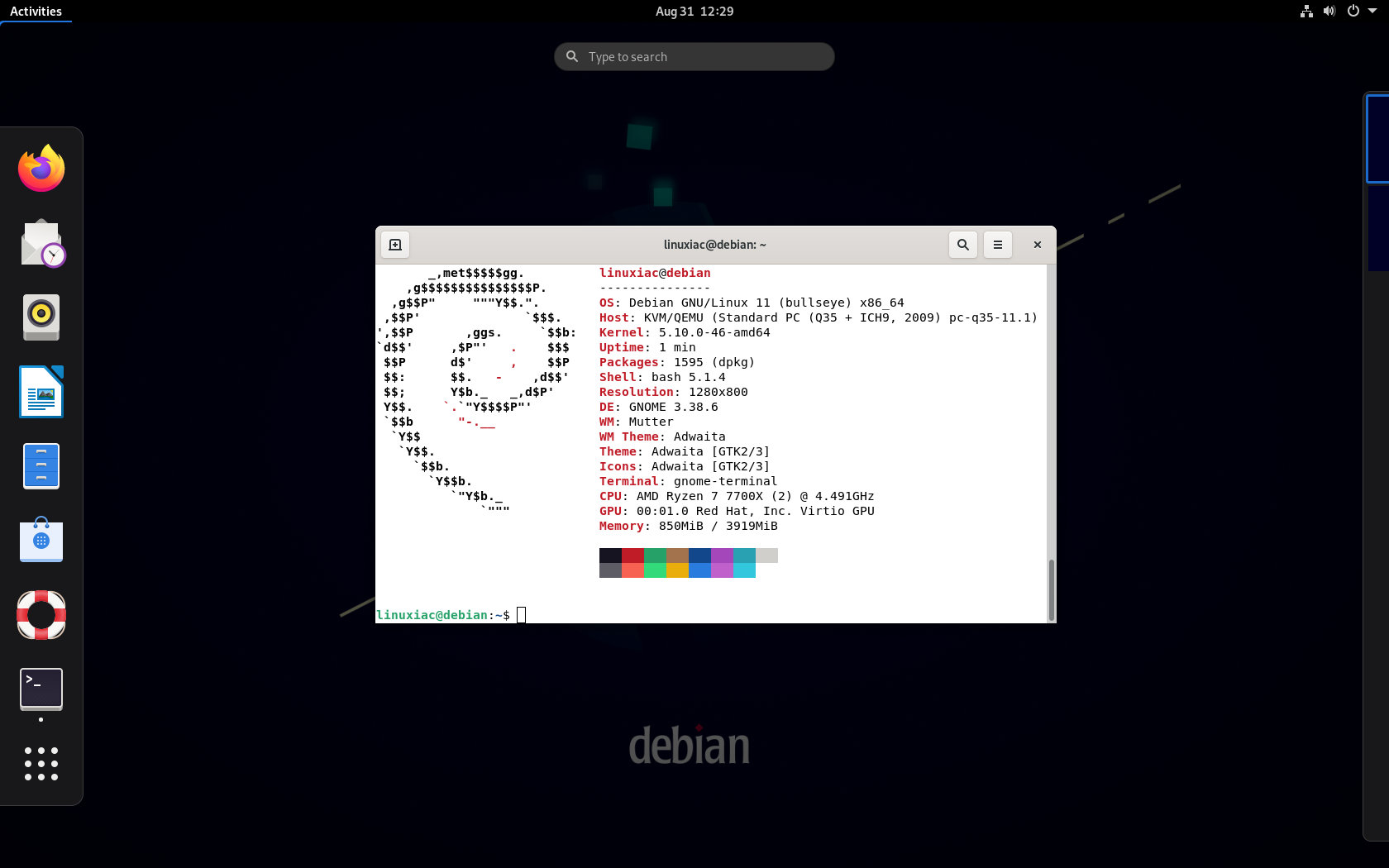This screenshot has width=1389, height=868.
Task: Click the purple color block in neofetch
Action: tap(722, 556)
